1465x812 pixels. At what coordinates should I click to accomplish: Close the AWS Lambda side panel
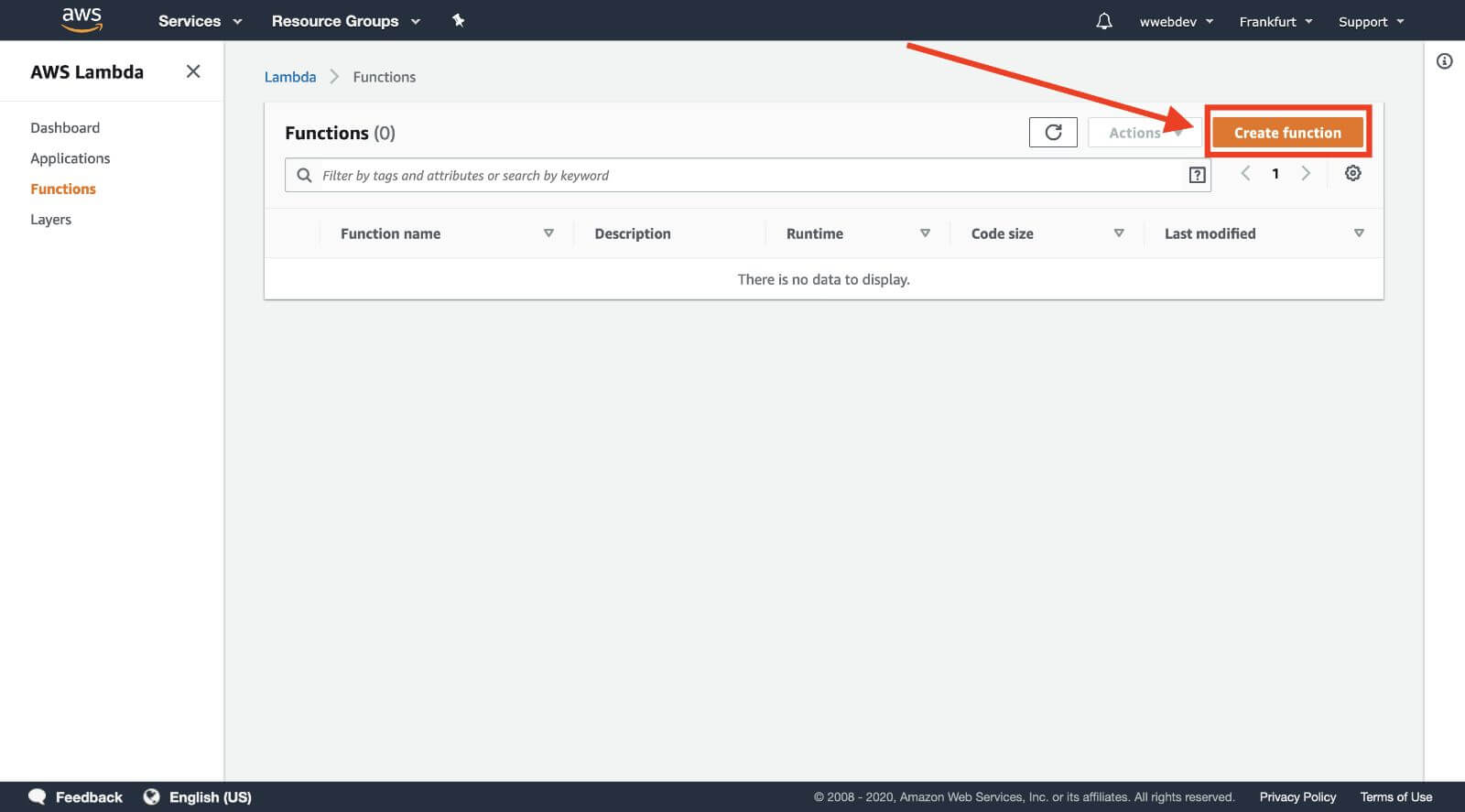click(x=193, y=71)
